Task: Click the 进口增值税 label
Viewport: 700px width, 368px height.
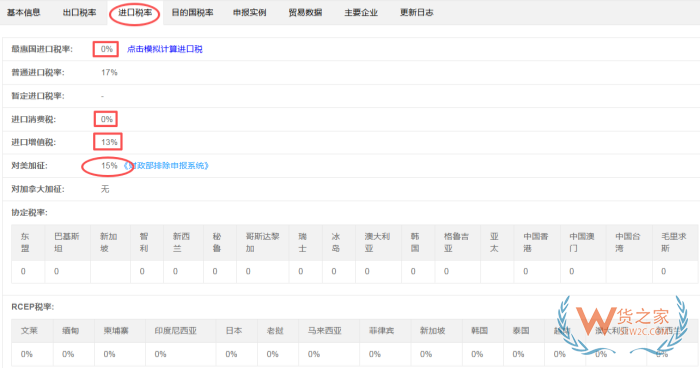Action: pyautogui.click(x=33, y=142)
